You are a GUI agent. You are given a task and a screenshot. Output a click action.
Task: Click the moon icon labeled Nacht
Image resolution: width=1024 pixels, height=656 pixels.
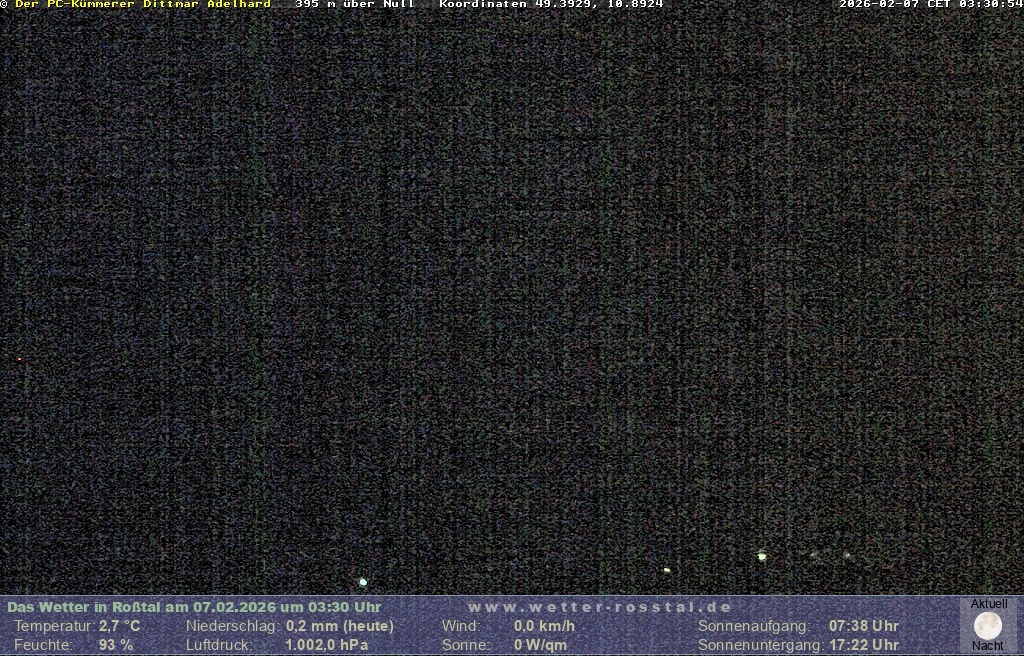[987, 626]
